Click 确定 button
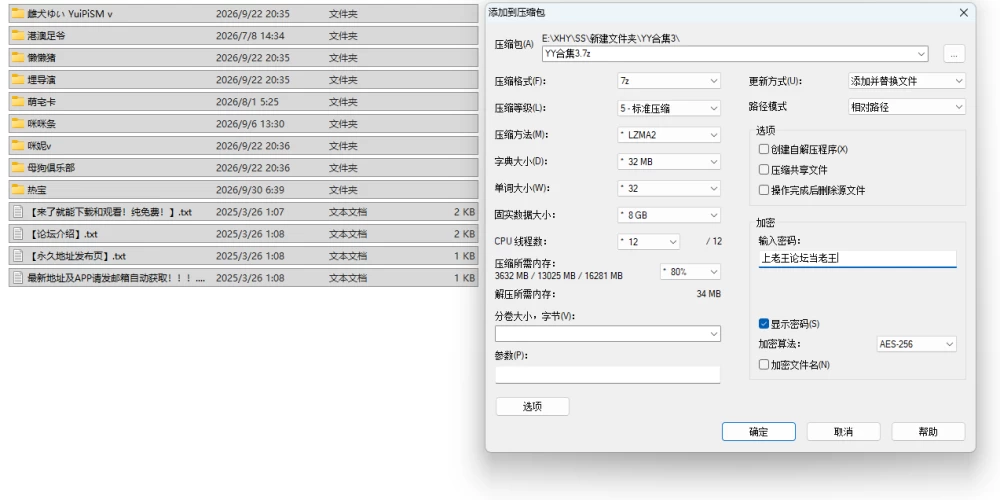This screenshot has height=500, width=1000. tap(758, 432)
